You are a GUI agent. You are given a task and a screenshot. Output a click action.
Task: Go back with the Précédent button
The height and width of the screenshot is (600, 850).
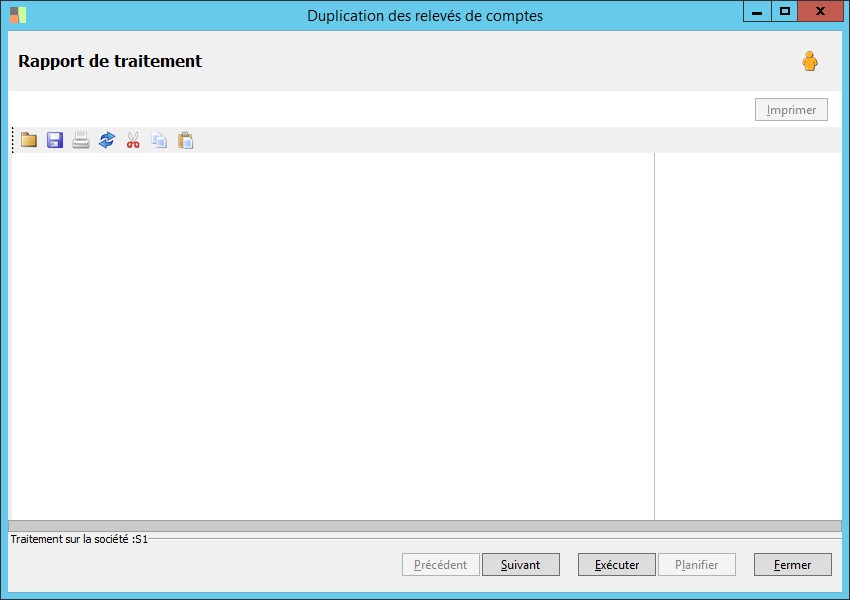(441, 565)
